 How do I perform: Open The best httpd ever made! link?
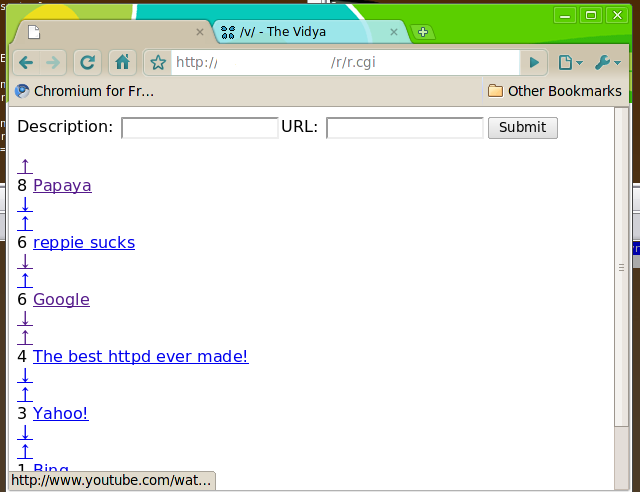(x=141, y=356)
